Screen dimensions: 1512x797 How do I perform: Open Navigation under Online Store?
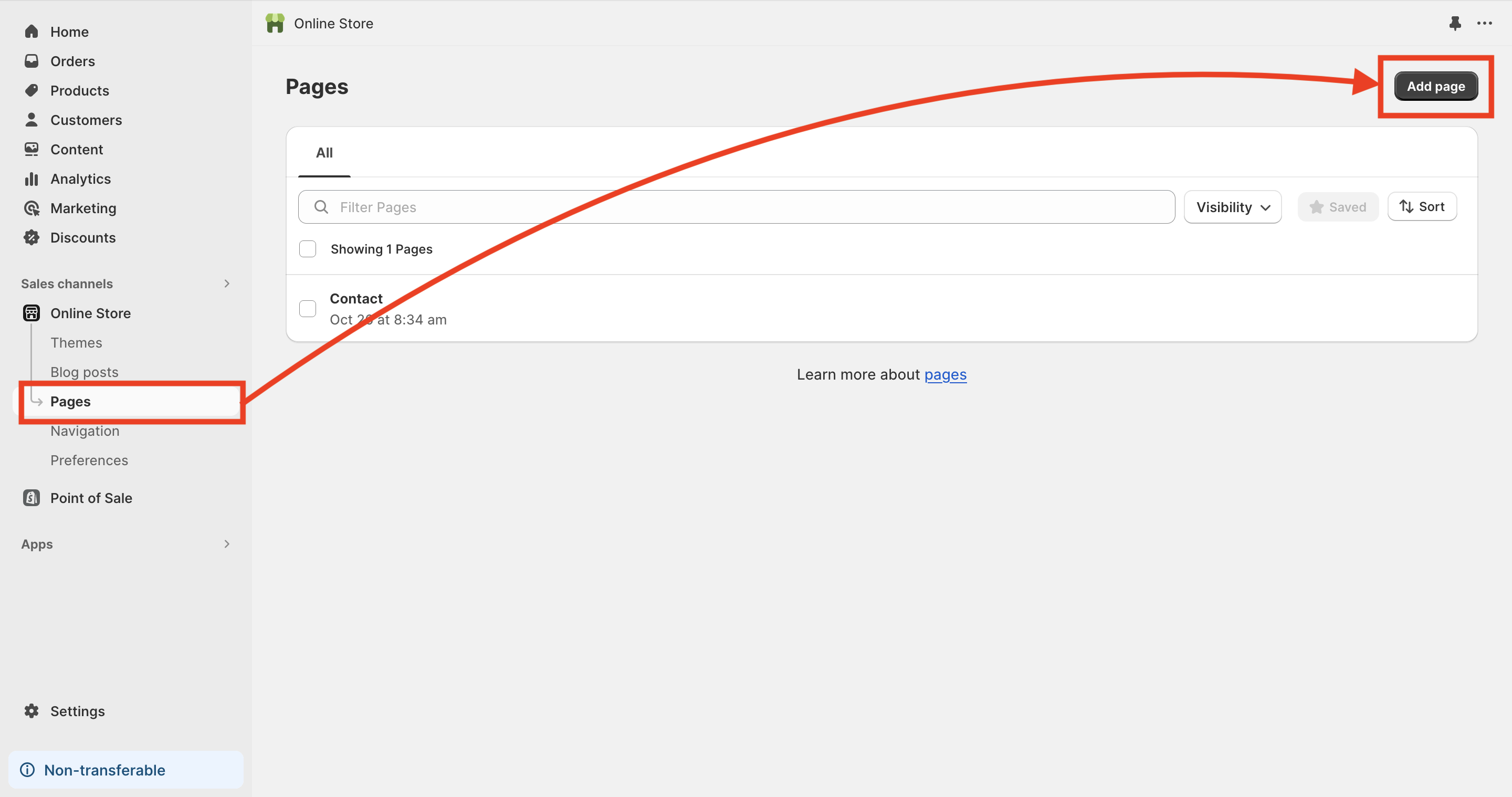[x=85, y=431]
